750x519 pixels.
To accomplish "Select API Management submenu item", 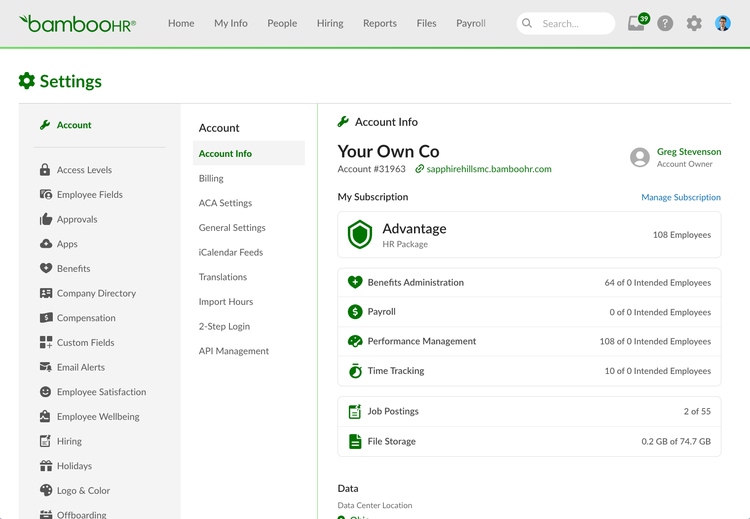I will pyautogui.click(x=234, y=351).
